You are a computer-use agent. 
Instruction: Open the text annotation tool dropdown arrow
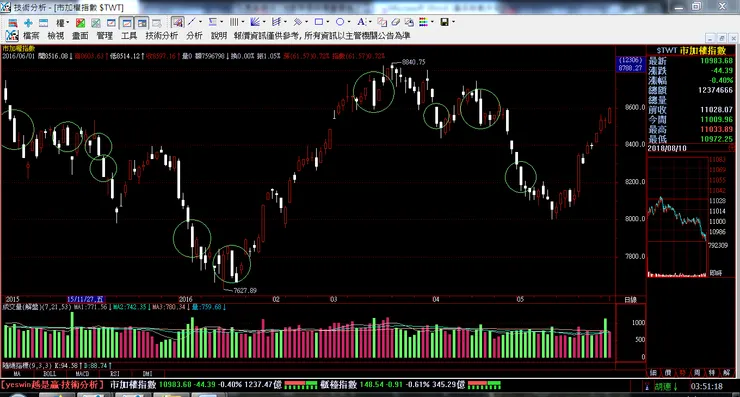click(x=370, y=22)
